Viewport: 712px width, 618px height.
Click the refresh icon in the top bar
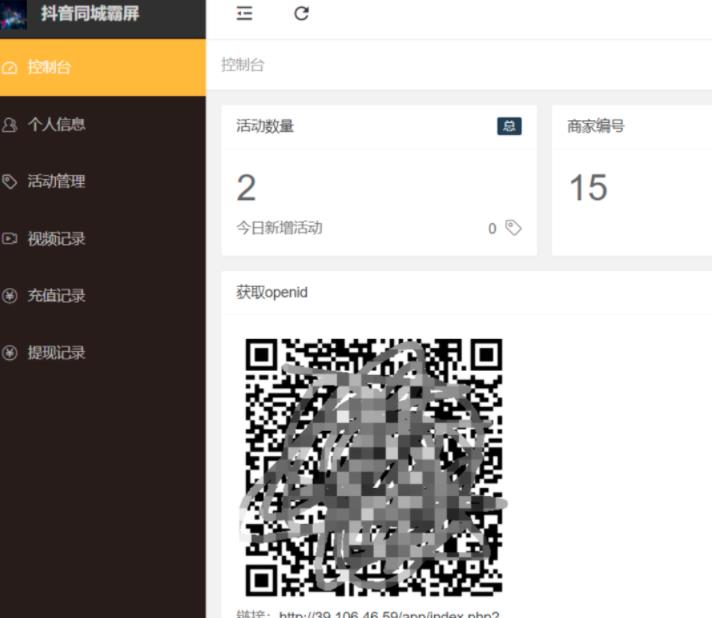(301, 13)
